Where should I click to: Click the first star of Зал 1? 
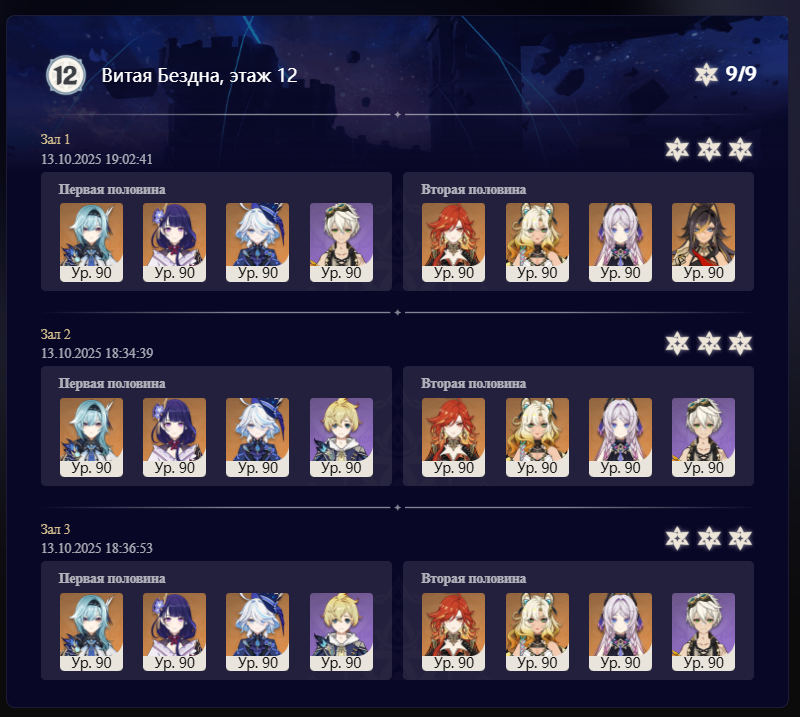678,150
